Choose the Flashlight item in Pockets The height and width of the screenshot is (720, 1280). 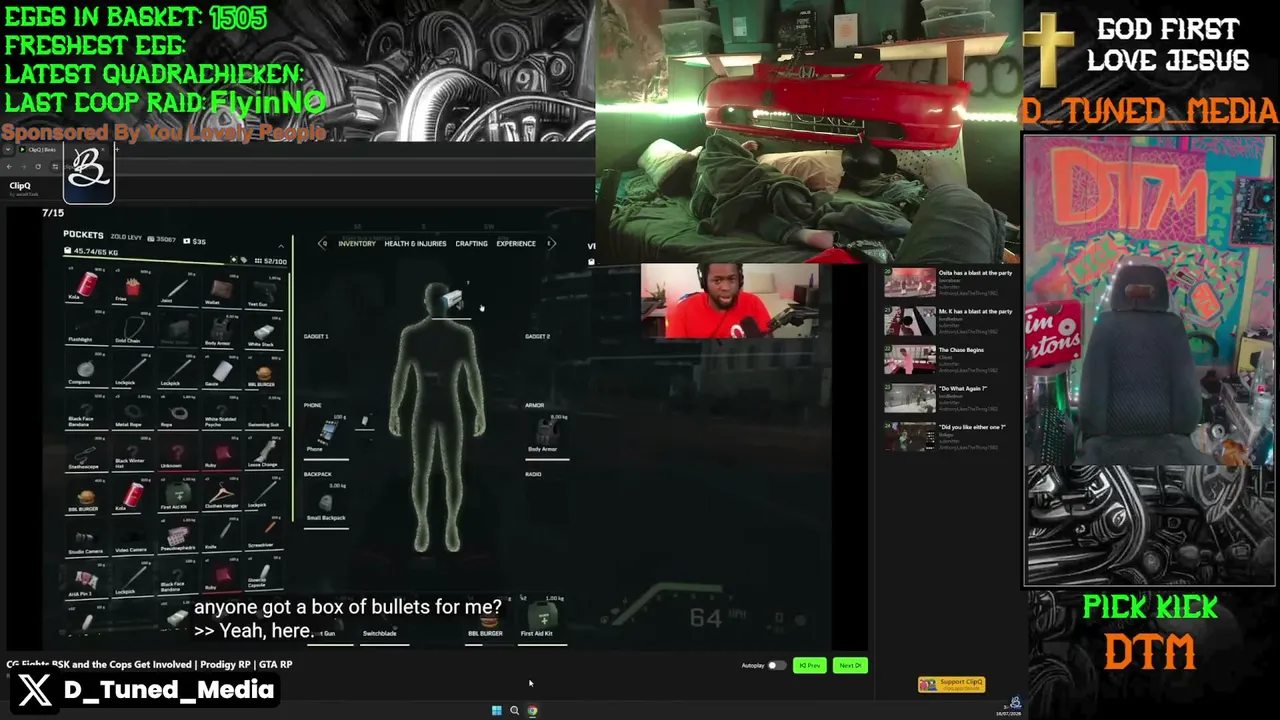[x=86, y=330]
